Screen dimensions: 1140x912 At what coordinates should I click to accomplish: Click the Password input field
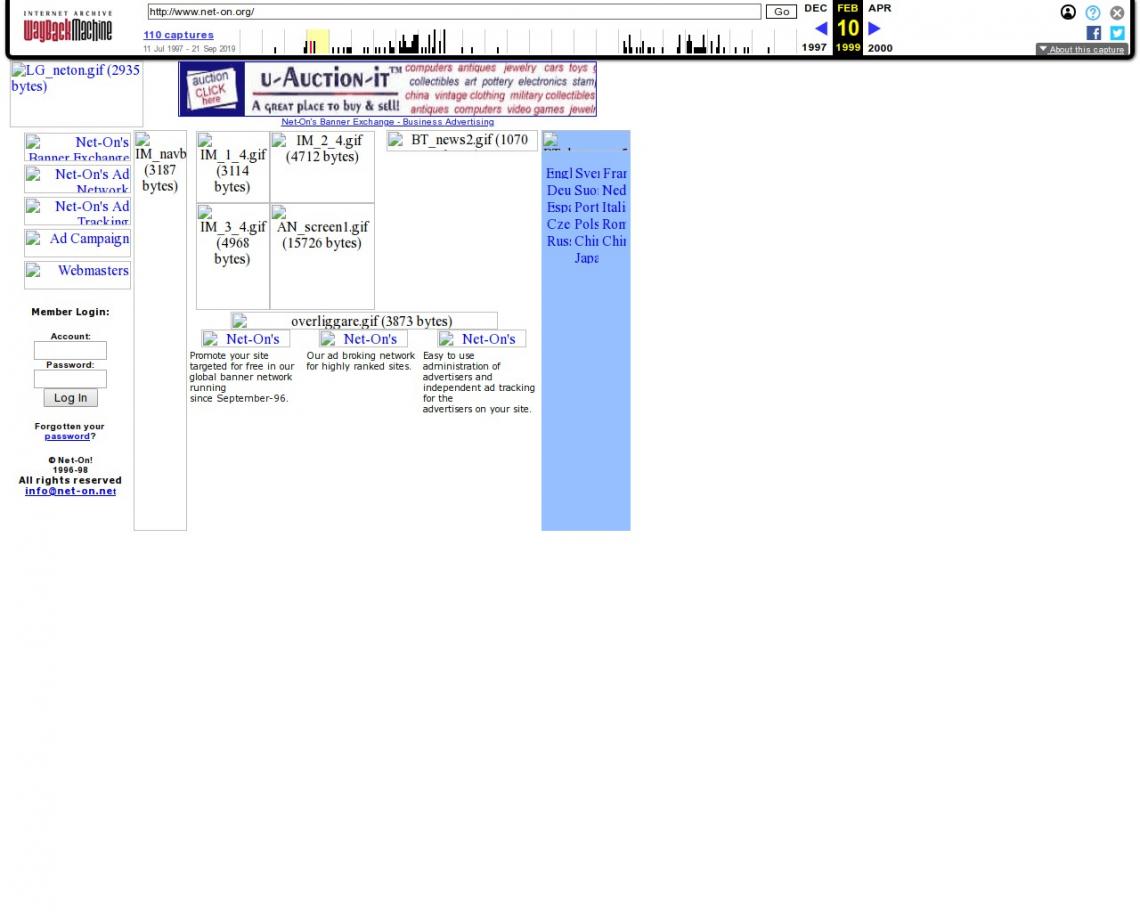pos(70,379)
